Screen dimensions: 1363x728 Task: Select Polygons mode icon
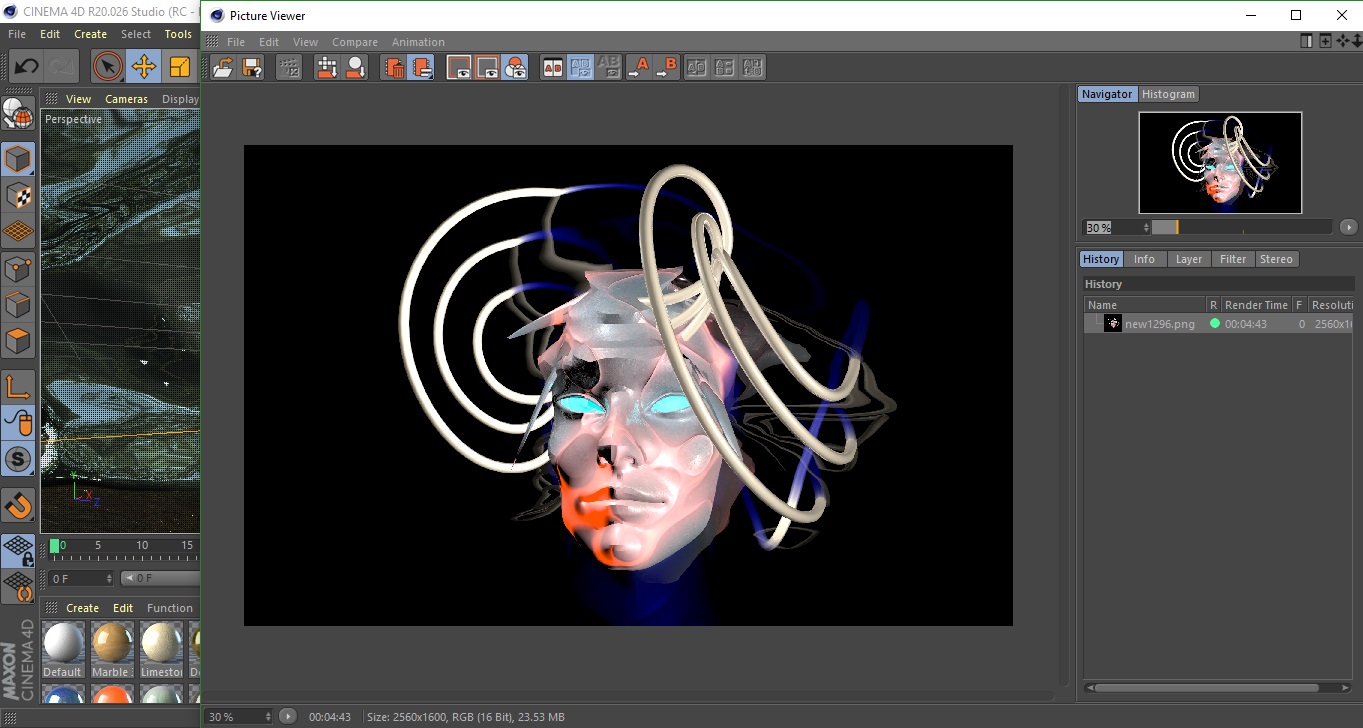point(18,341)
